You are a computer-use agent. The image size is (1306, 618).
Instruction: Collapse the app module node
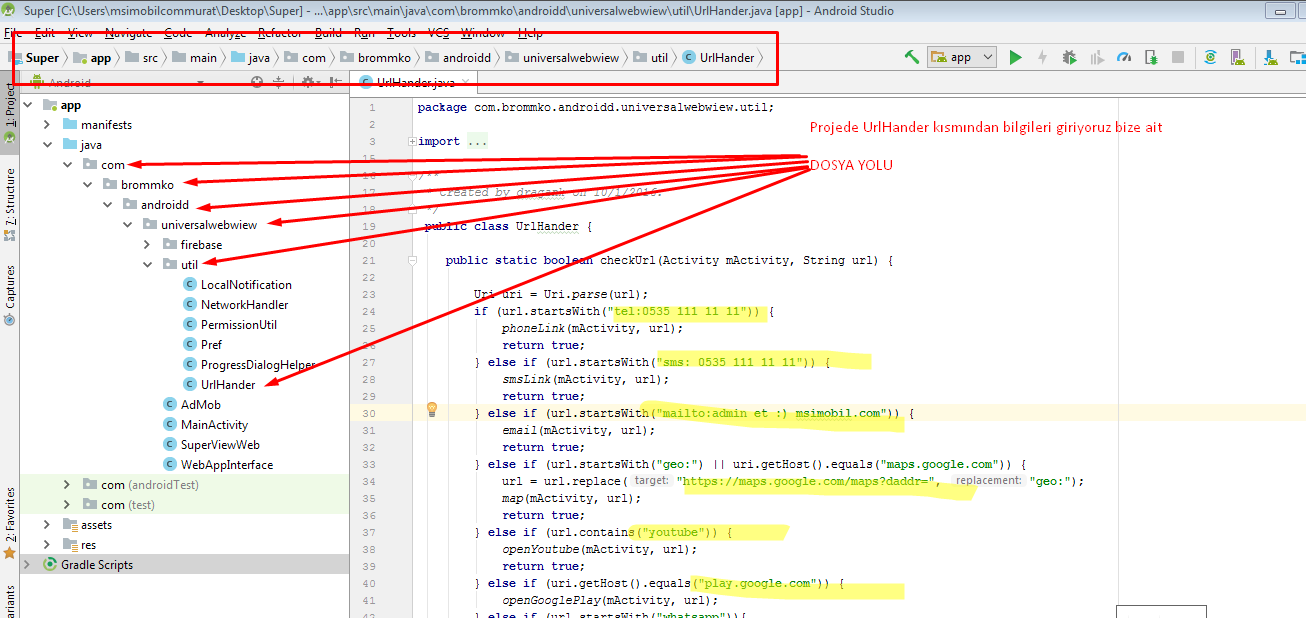click(x=27, y=105)
